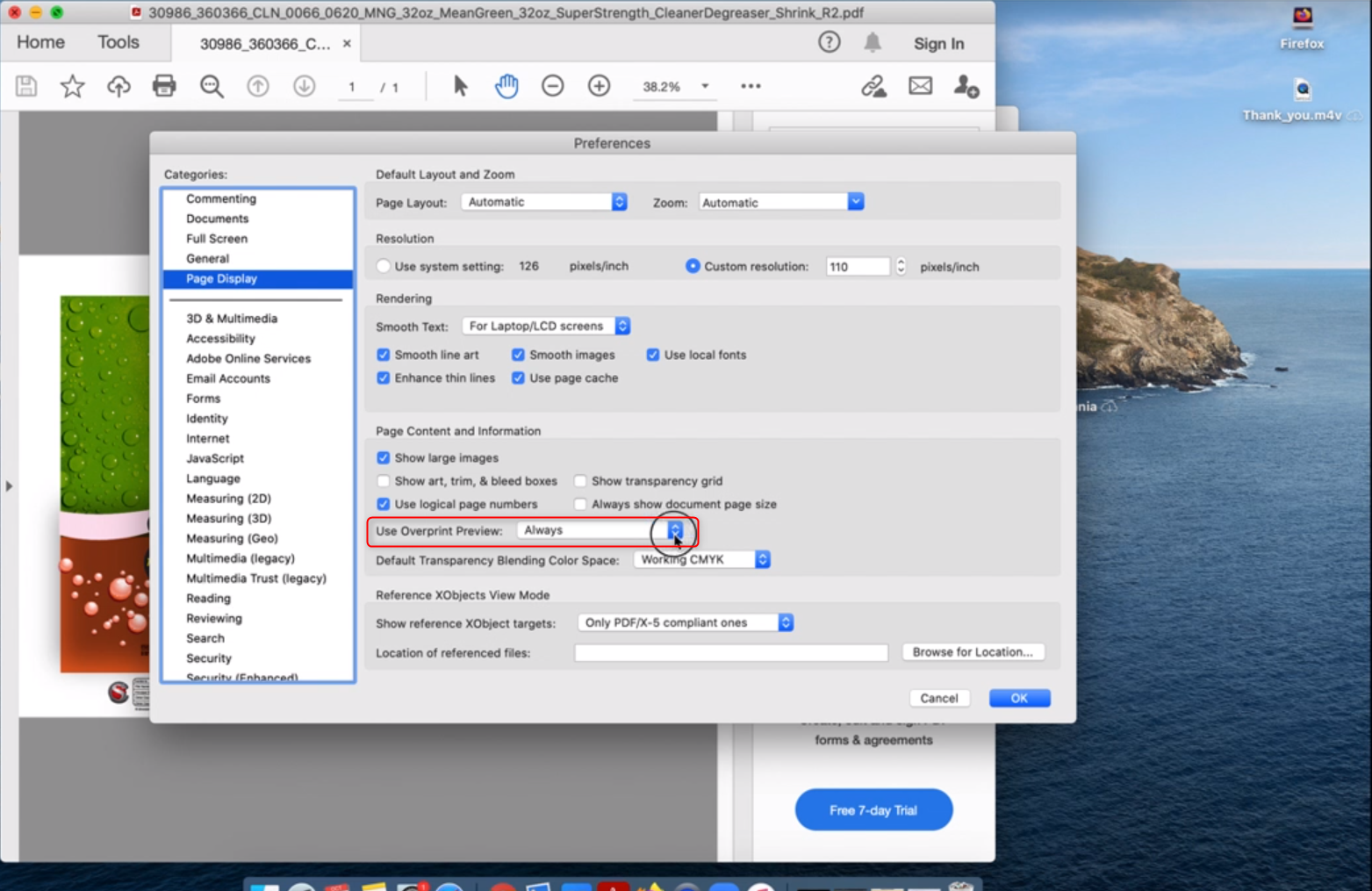Image resolution: width=1372 pixels, height=891 pixels.
Task: Disable the Smooth line art checkbox
Action: click(x=384, y=355)
